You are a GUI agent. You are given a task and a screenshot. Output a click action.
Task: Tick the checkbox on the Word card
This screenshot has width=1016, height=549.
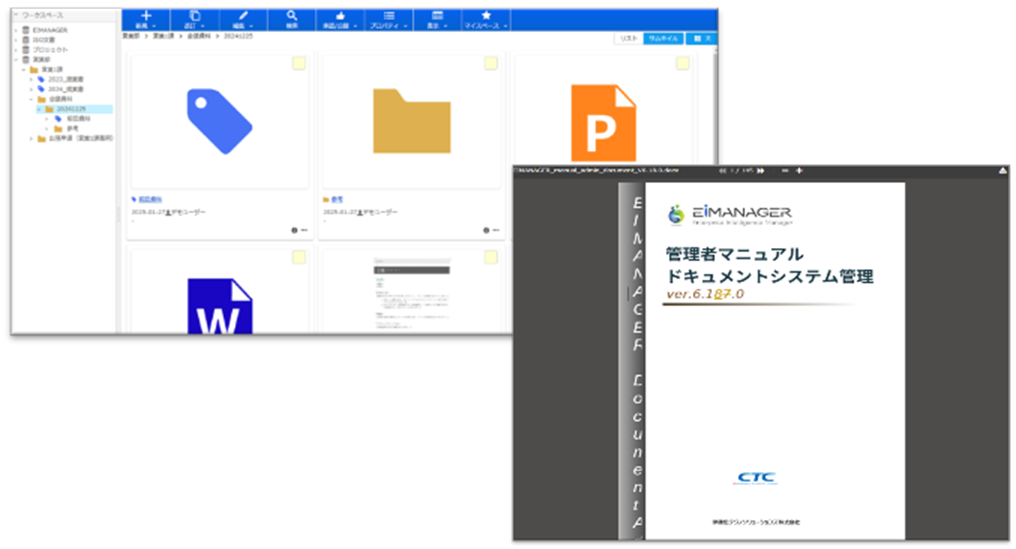tap(299, 257)
